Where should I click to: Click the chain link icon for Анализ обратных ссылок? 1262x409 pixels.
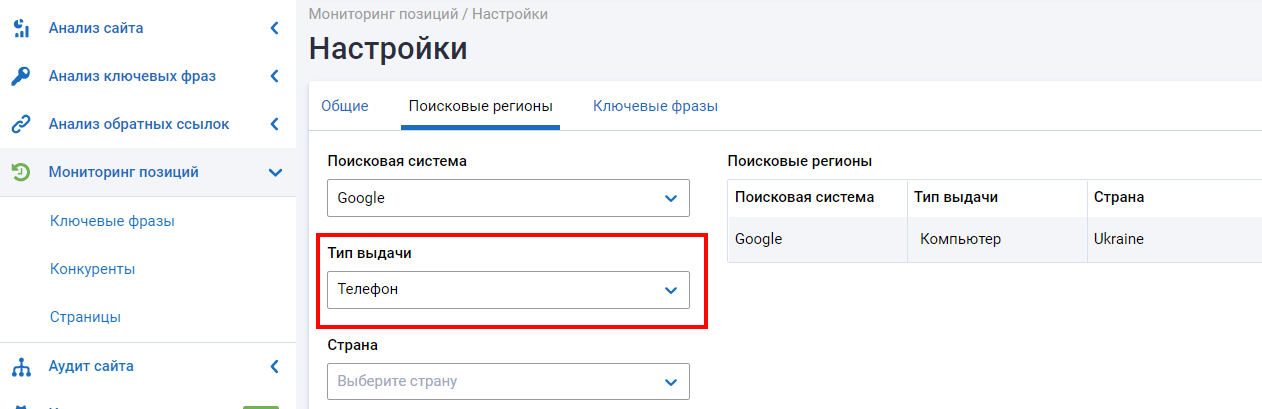pos(20,124)
